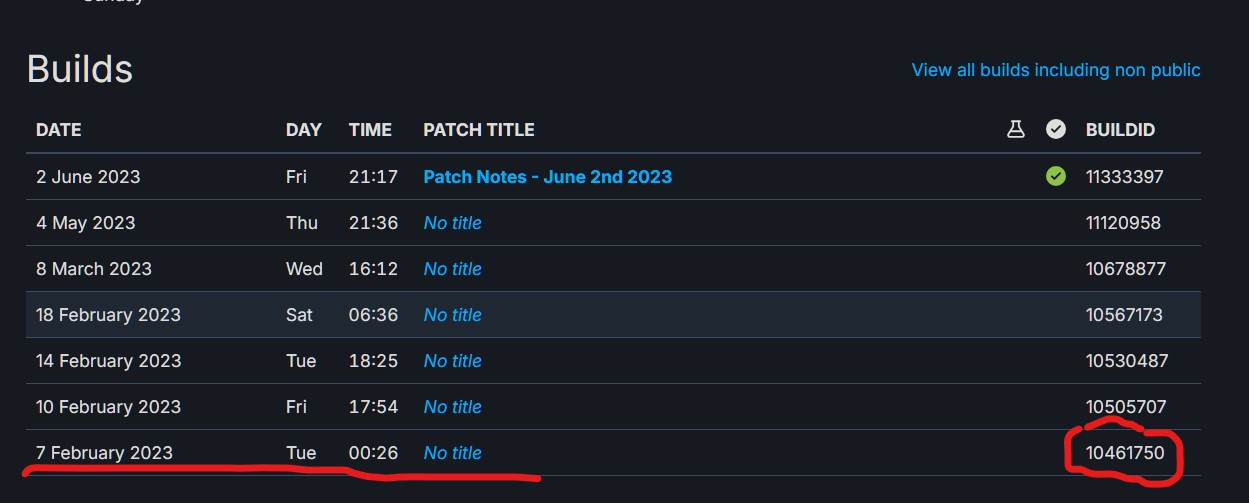Click the BUILDID column header
The image size is (1249, 503).
pos(1120,130)
